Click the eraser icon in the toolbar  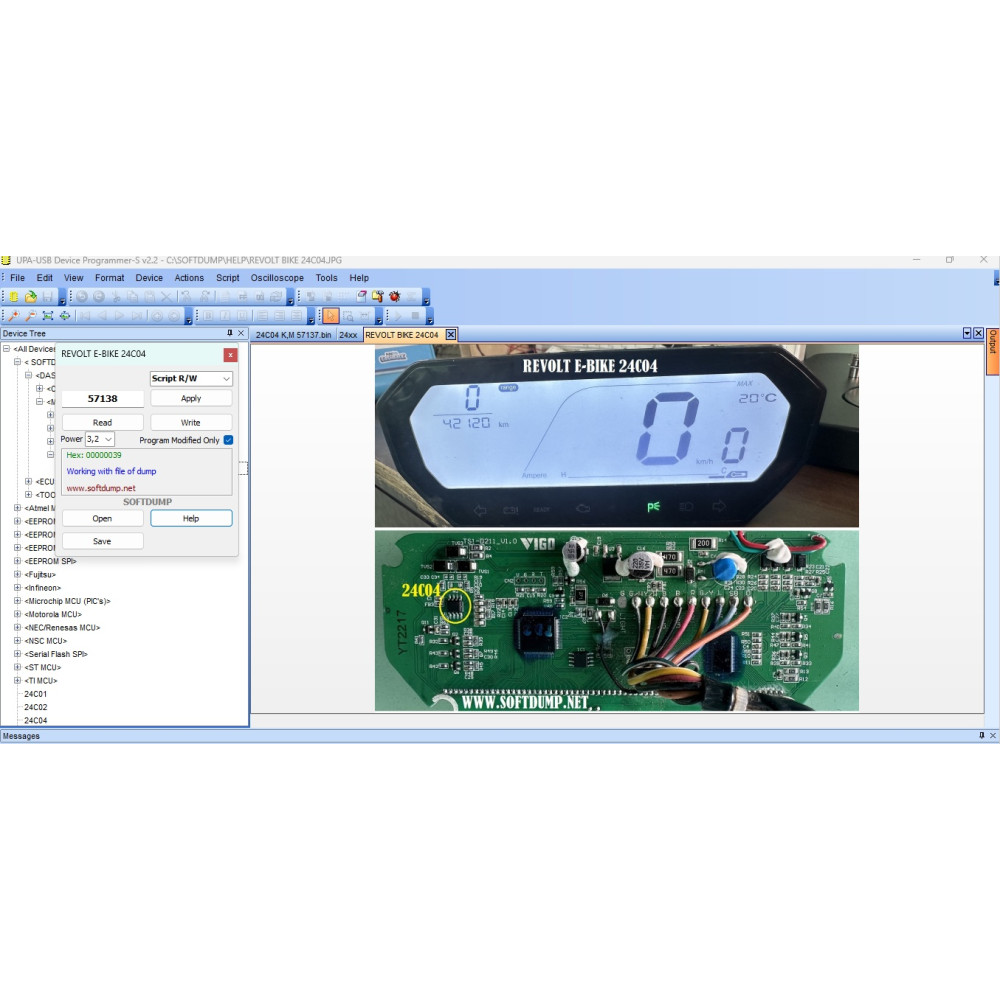click(362, 297)
